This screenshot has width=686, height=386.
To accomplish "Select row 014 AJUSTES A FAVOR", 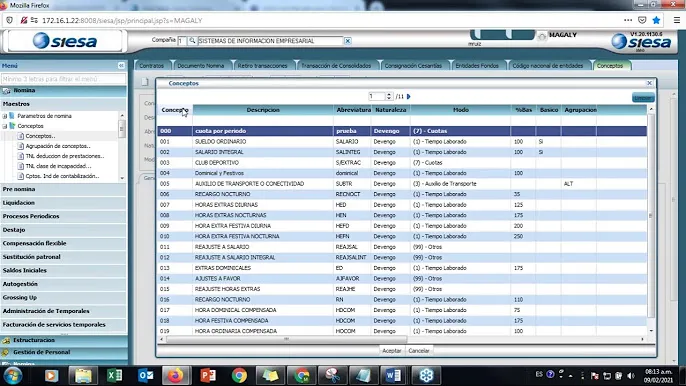I will tap(402, 278).
